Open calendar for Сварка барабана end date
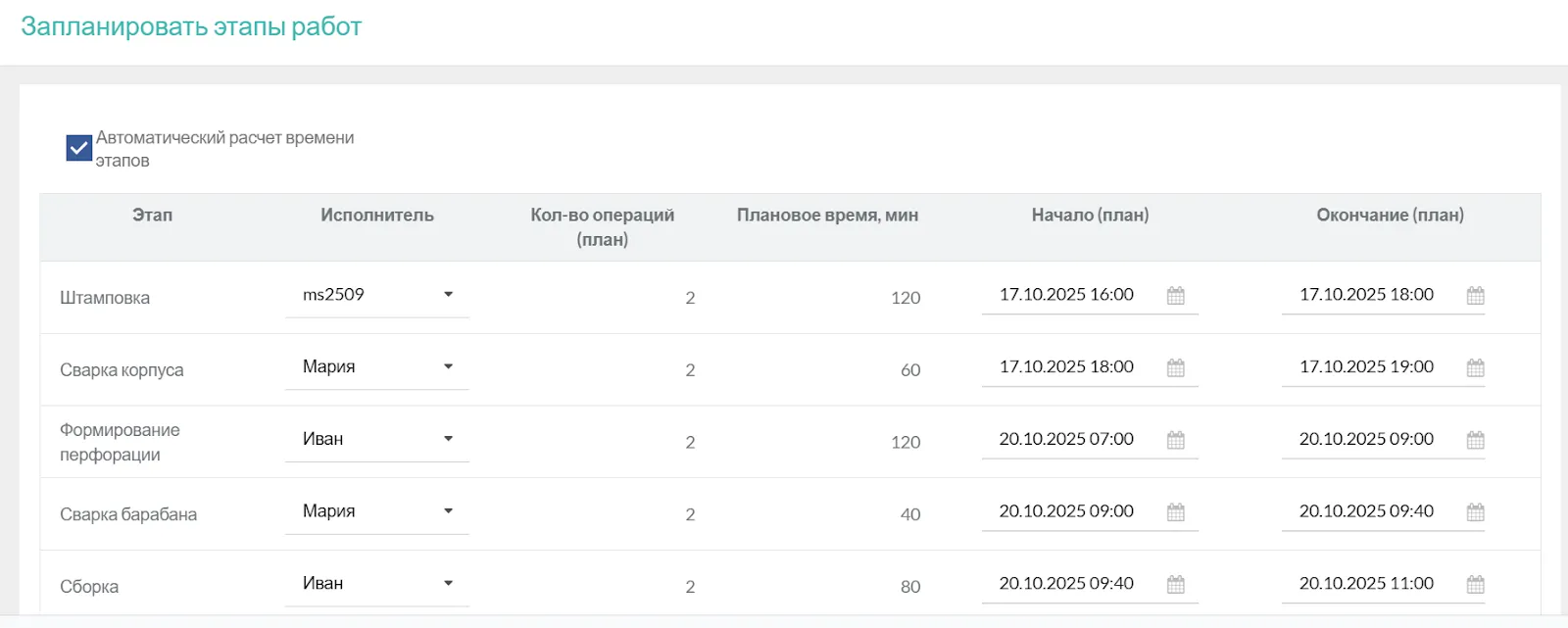The width and height of the screenshot is (1568, 628). pyautogui.click(x=1475, y=512)
